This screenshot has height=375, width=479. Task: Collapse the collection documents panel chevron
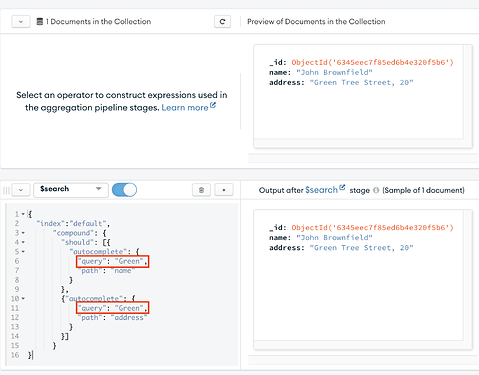(x=21, y=22)
